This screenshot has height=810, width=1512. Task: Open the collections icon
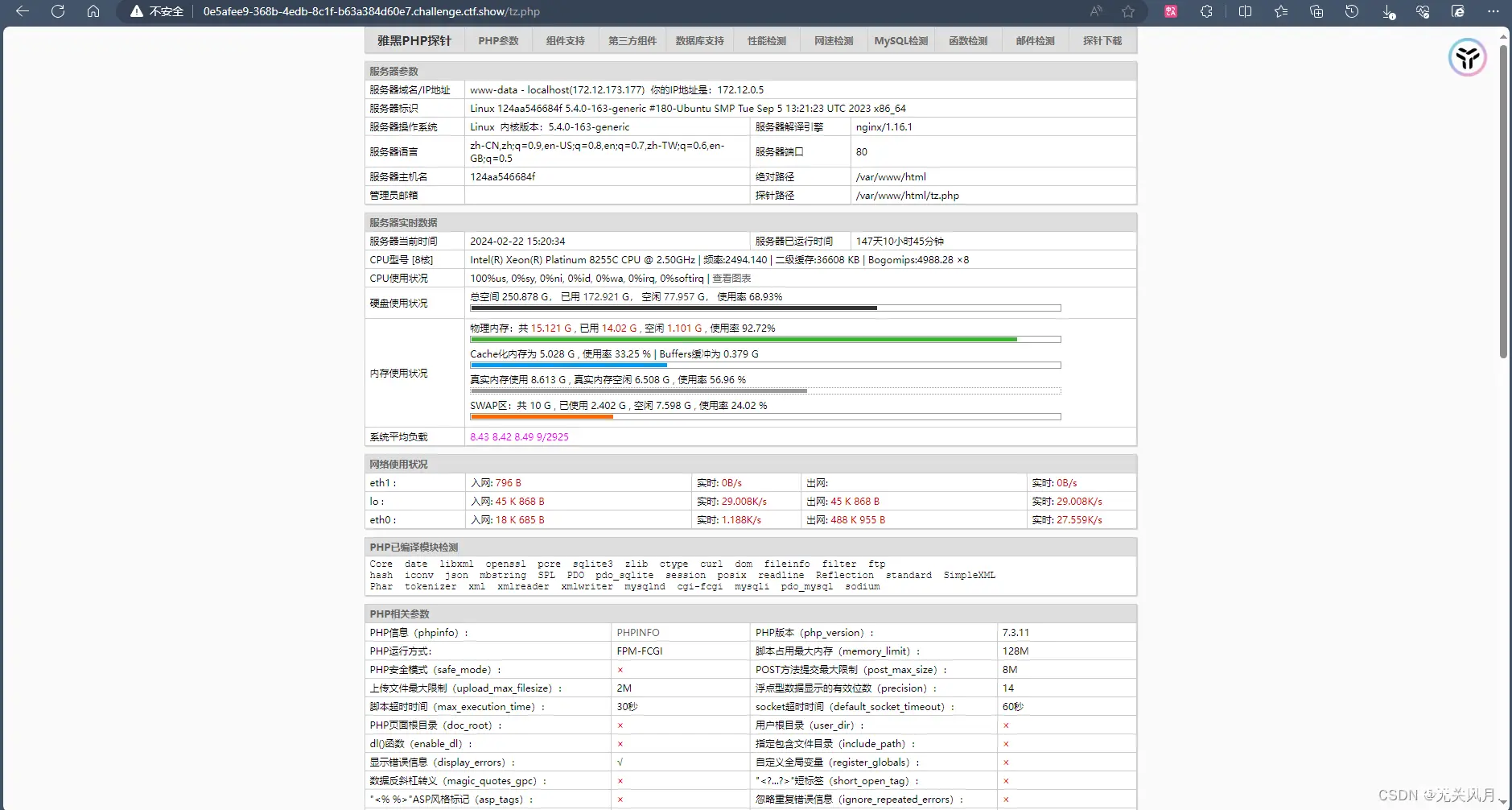[x=1316, y=11]
